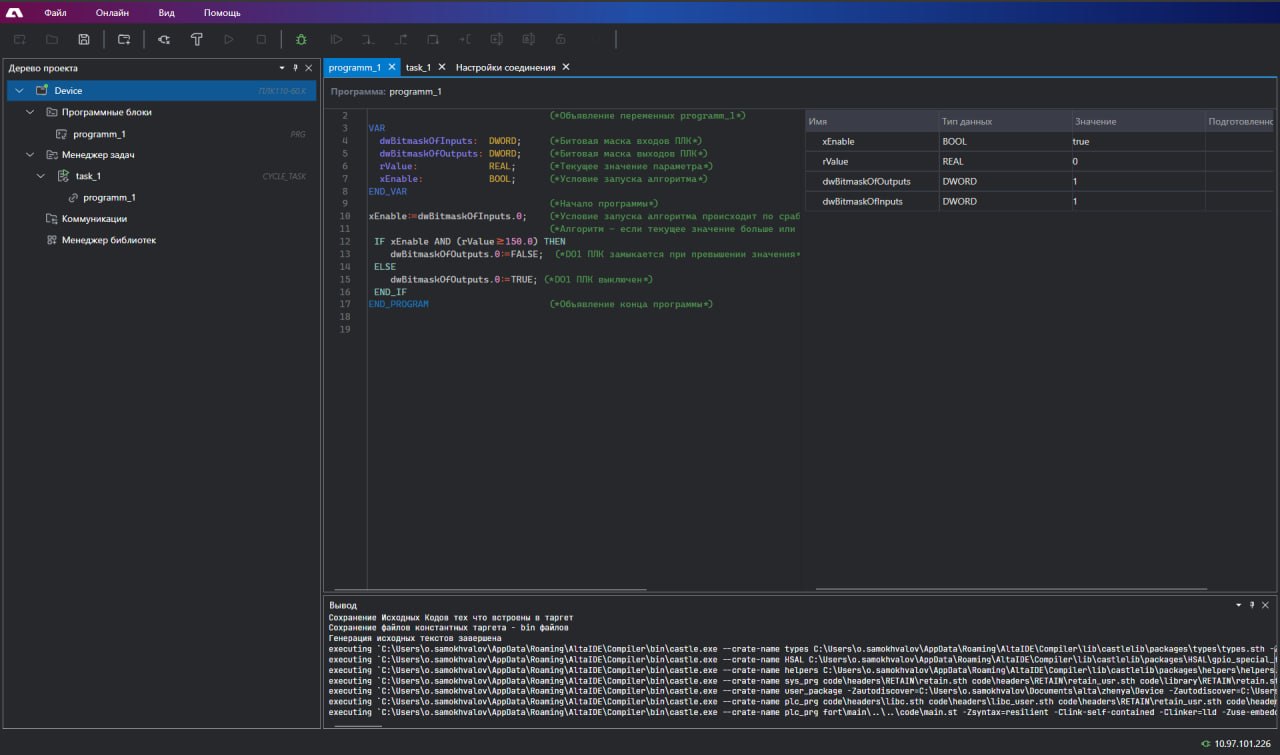Select Менеджер библиотек in project tree
Screen dimensions: 1280x755
(109, 240)
